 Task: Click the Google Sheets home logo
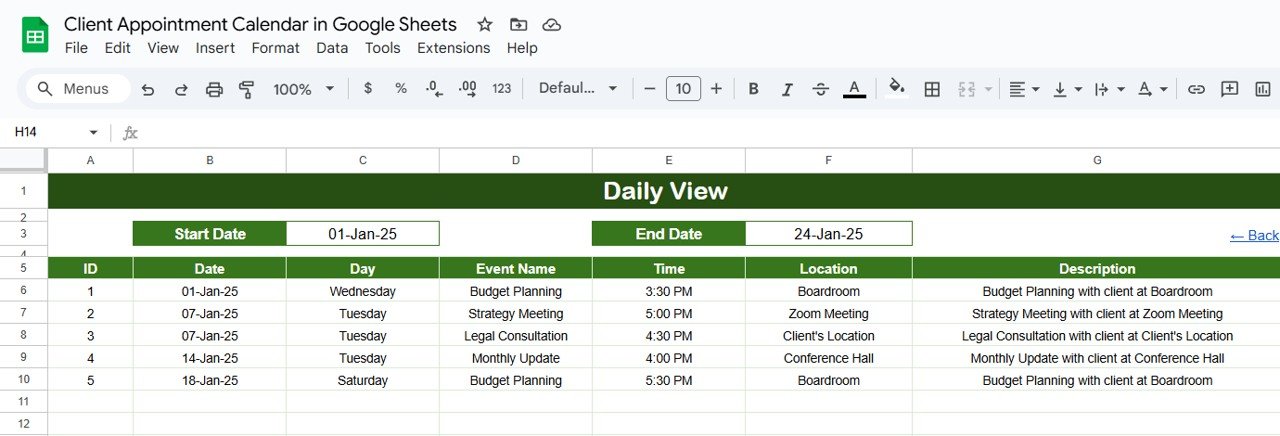pos(35,35)
